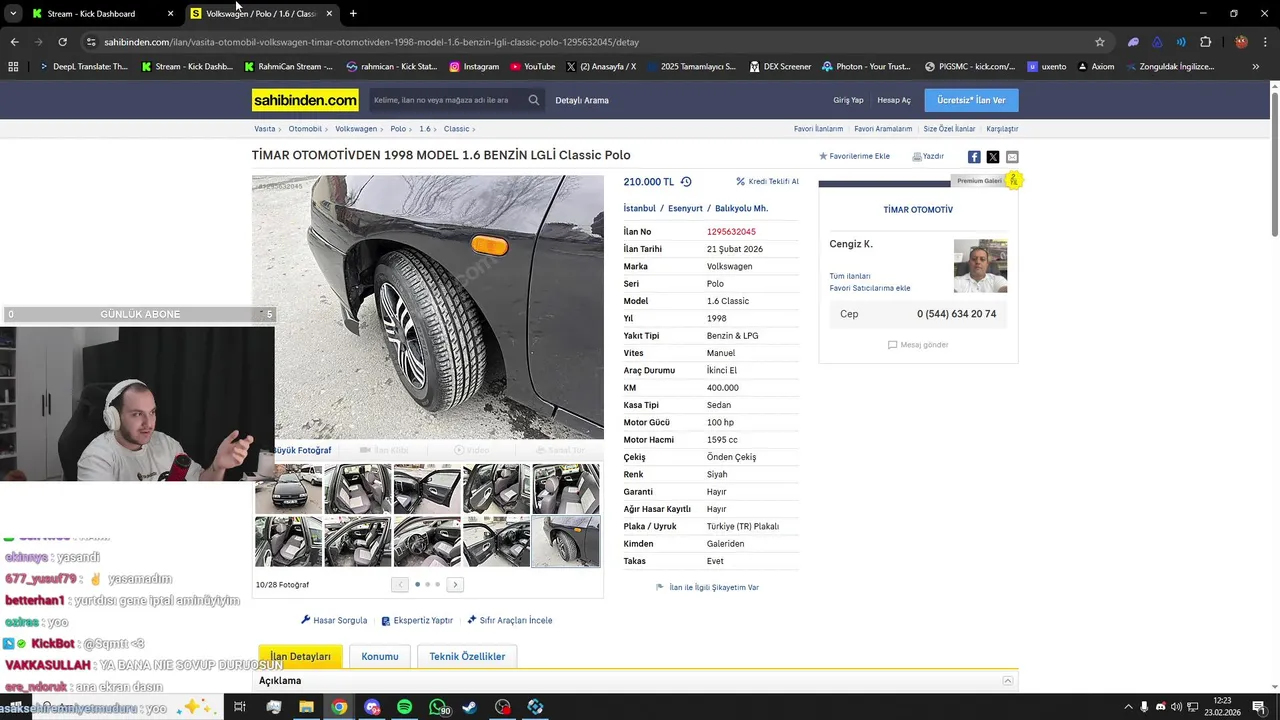Click the Mesaj gönder link

(918, 345)
